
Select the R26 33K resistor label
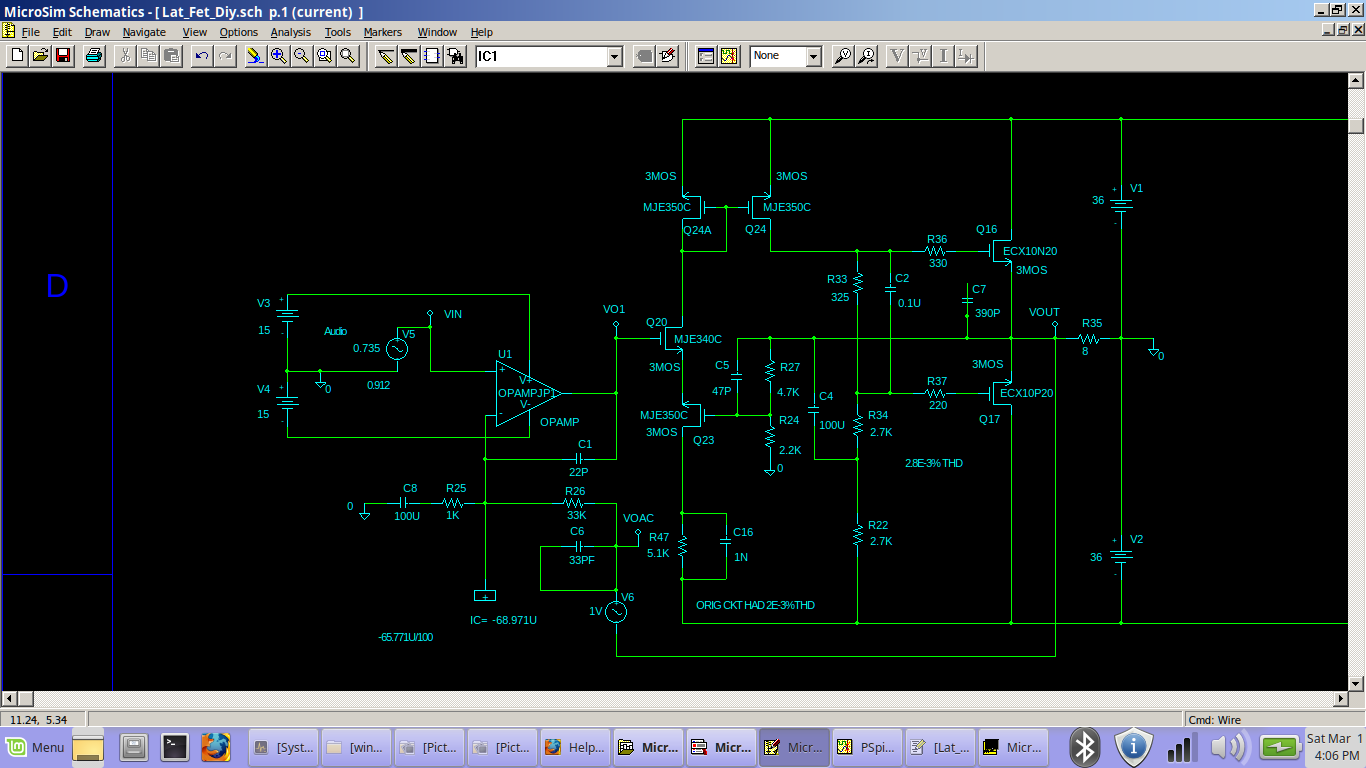point(575,503)
